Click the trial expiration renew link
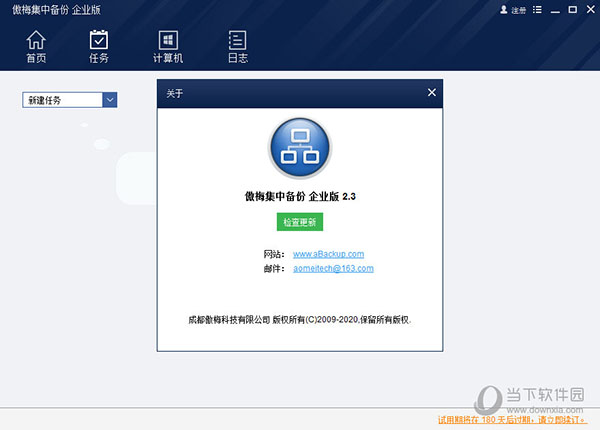Viewport: 600px width, 430px height. click(x=512, y=420)
